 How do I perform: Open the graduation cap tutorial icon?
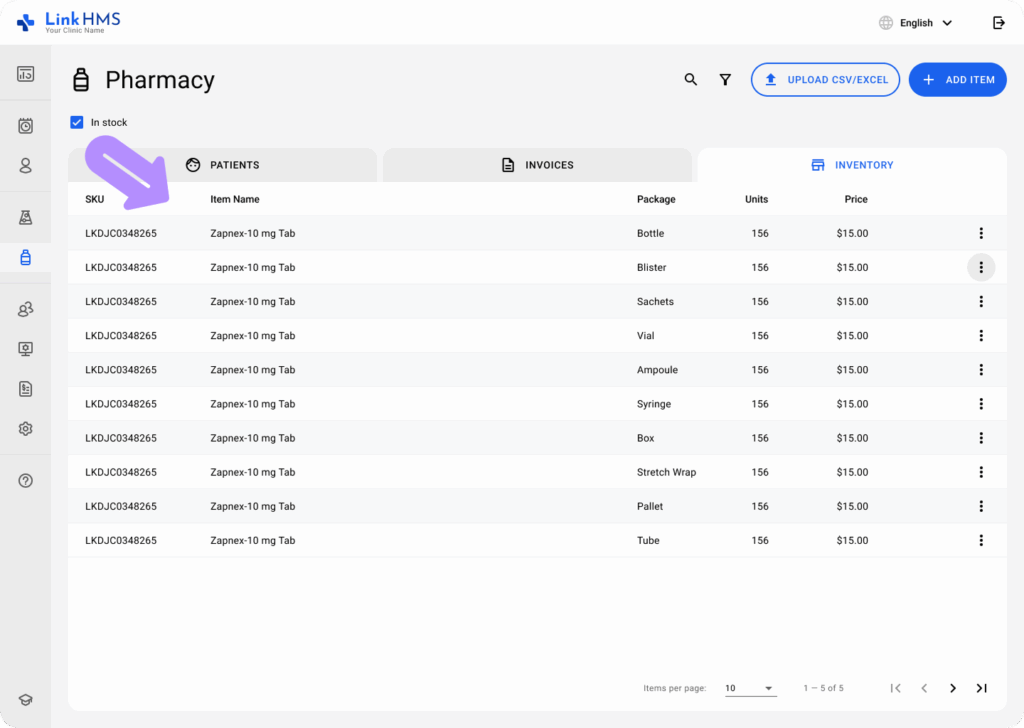(25, 700)
